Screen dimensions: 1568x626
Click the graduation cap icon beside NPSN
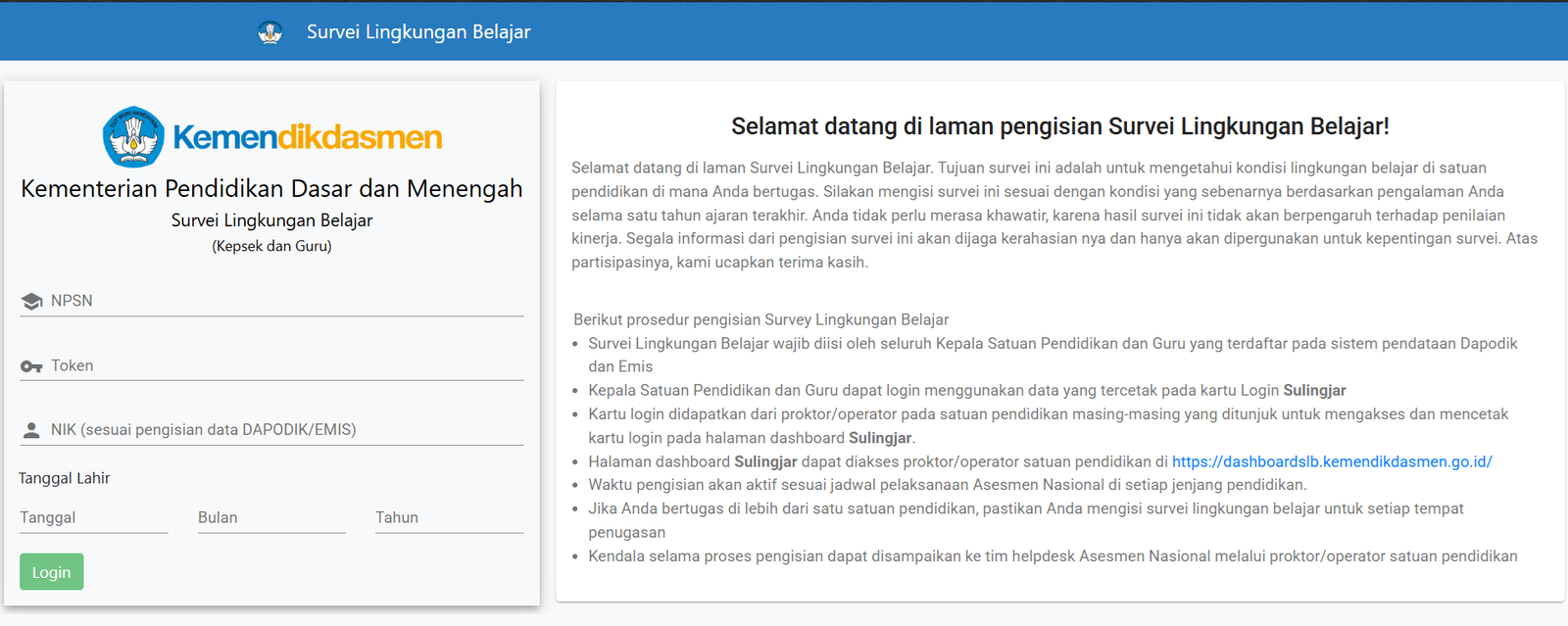[31, 302]
